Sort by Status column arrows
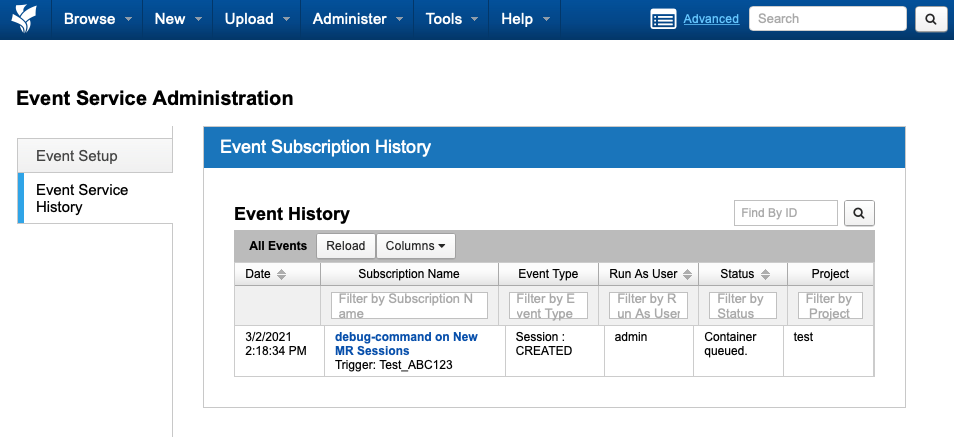Viewport: 954px width, 437px height. click(765, 274)
